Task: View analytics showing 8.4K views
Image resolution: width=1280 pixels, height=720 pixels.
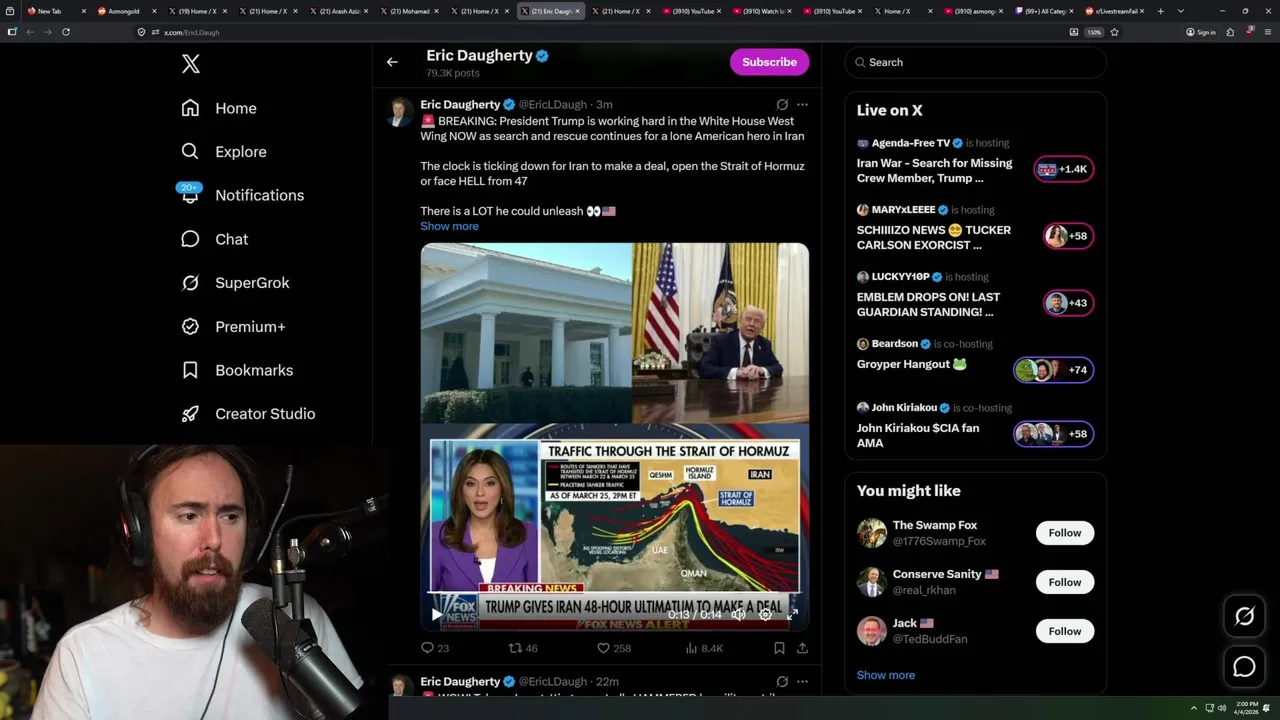Action: 704,648
